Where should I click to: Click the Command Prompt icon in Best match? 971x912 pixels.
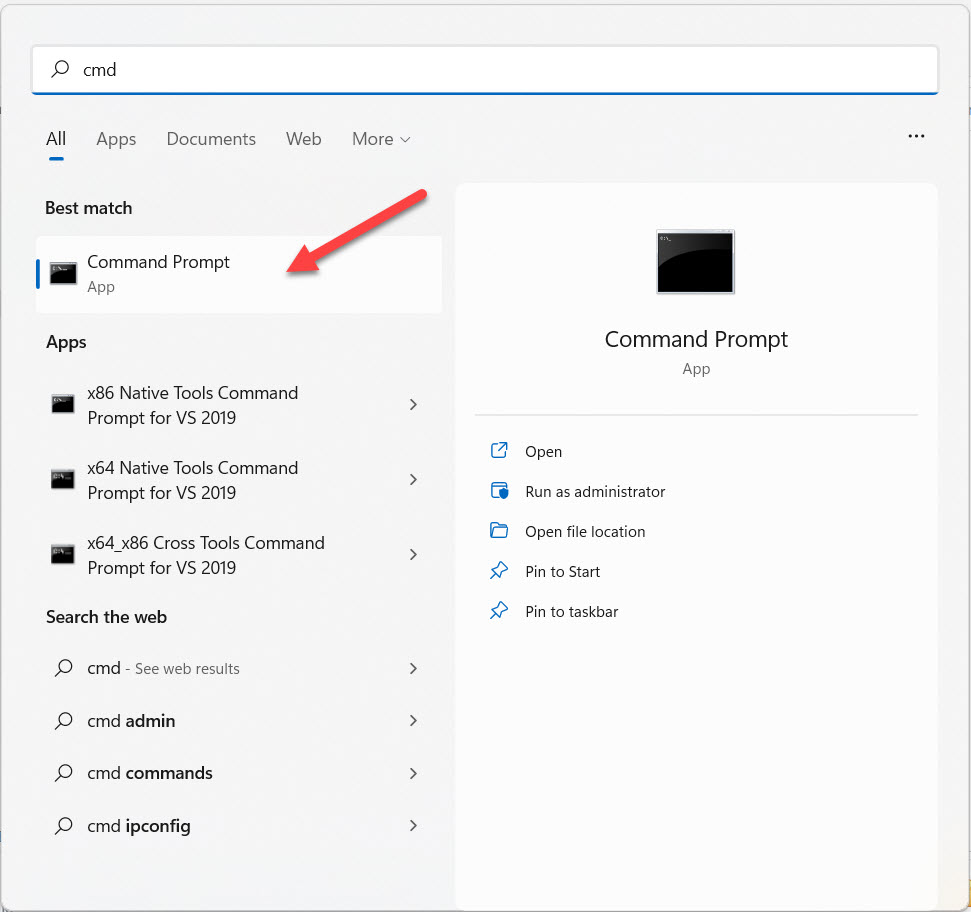tap(63, 273)
